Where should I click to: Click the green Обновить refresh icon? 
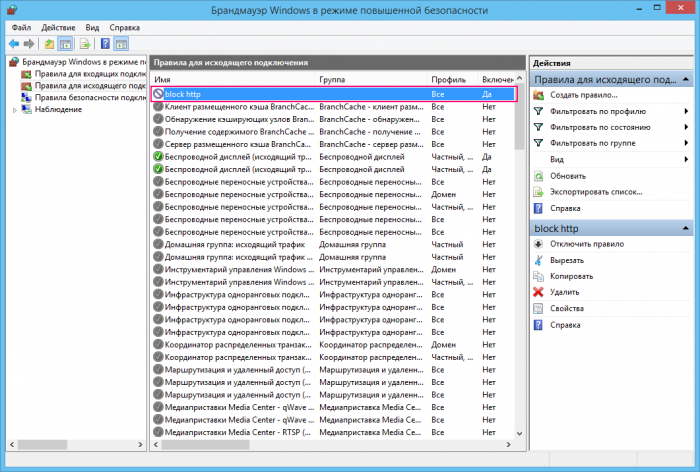point(539,176)
